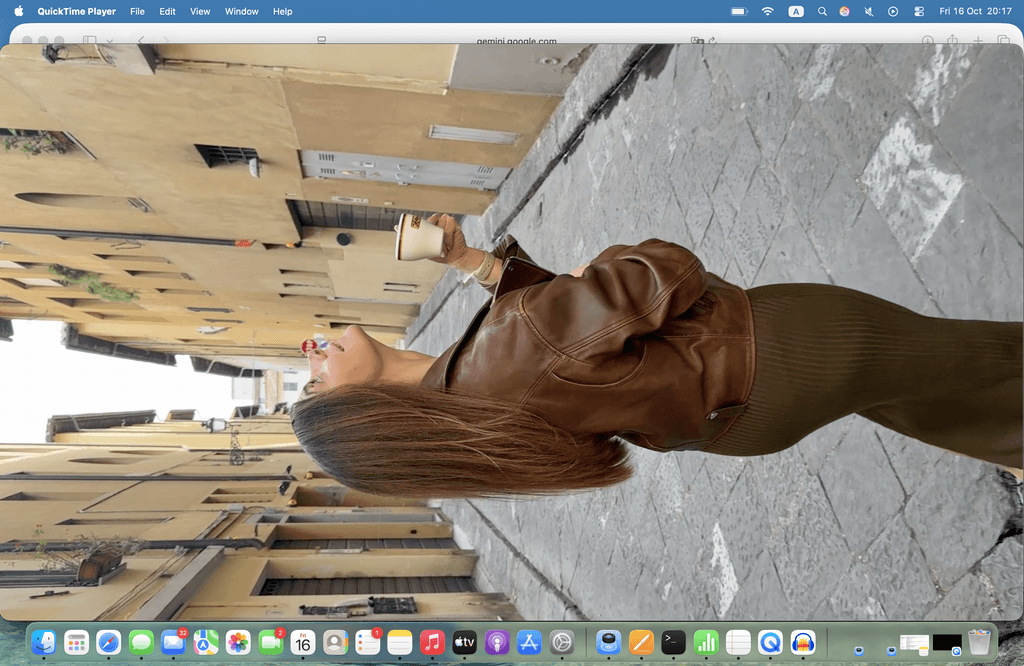The height and width of the screenshot is (666, 1024).
Task: Open the QuickTime Player app menu
Action: coord(76,11)
